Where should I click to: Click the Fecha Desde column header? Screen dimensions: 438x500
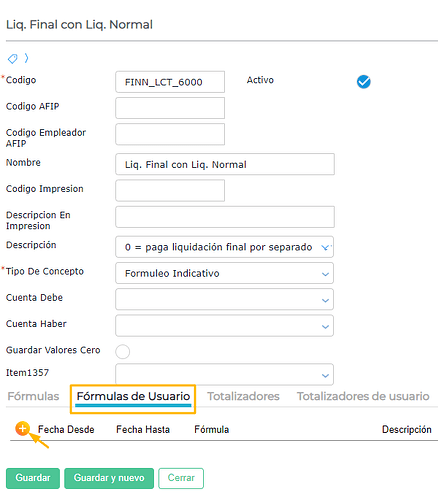[66, 429]
